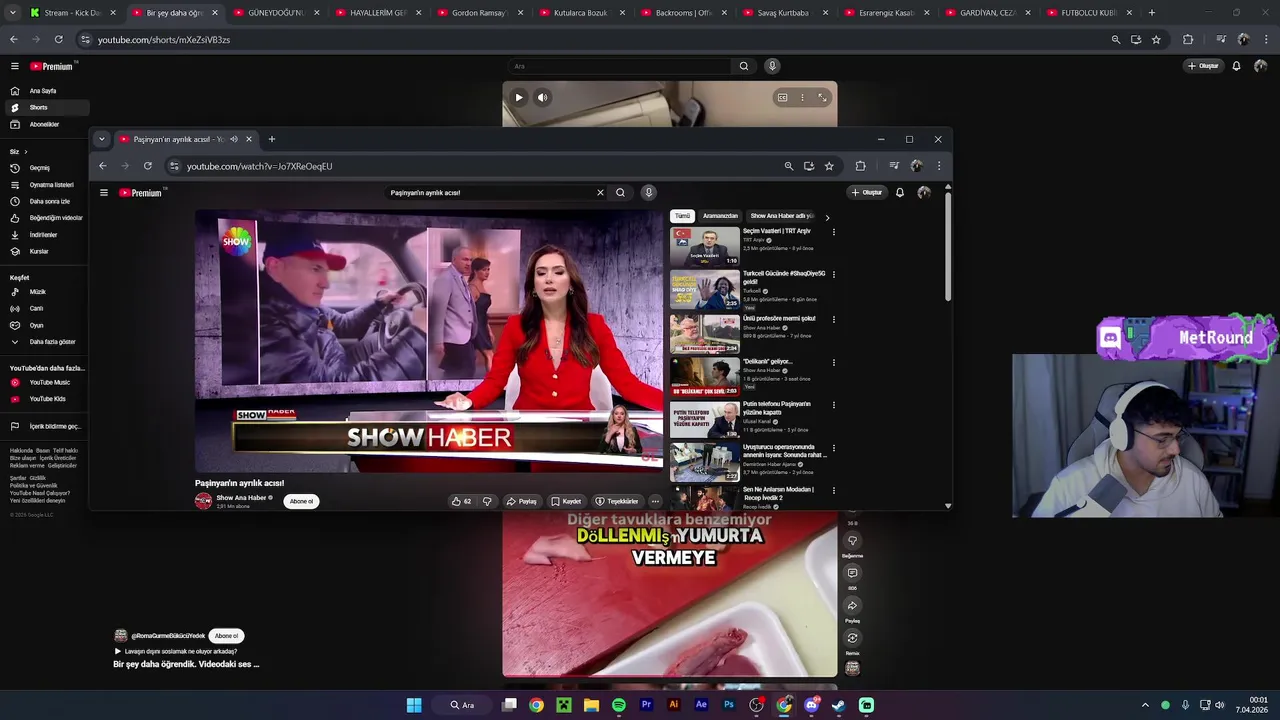Select the Show Ana Haber adlı filter chip
This screenshot has height=720, width=1280.
coord(782,216)
